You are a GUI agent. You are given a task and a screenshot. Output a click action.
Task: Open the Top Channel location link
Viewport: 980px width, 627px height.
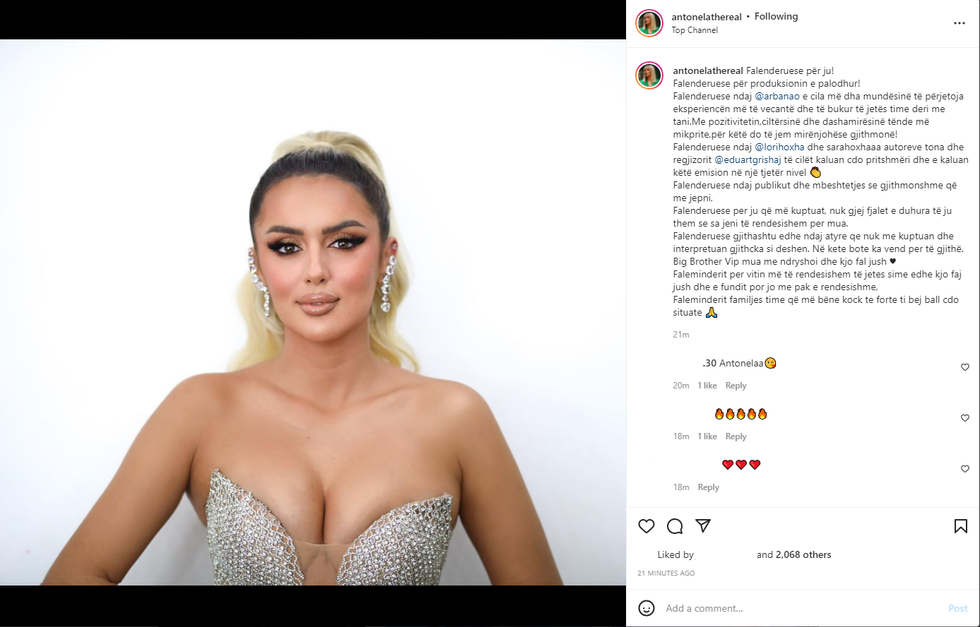pos(694,30)
